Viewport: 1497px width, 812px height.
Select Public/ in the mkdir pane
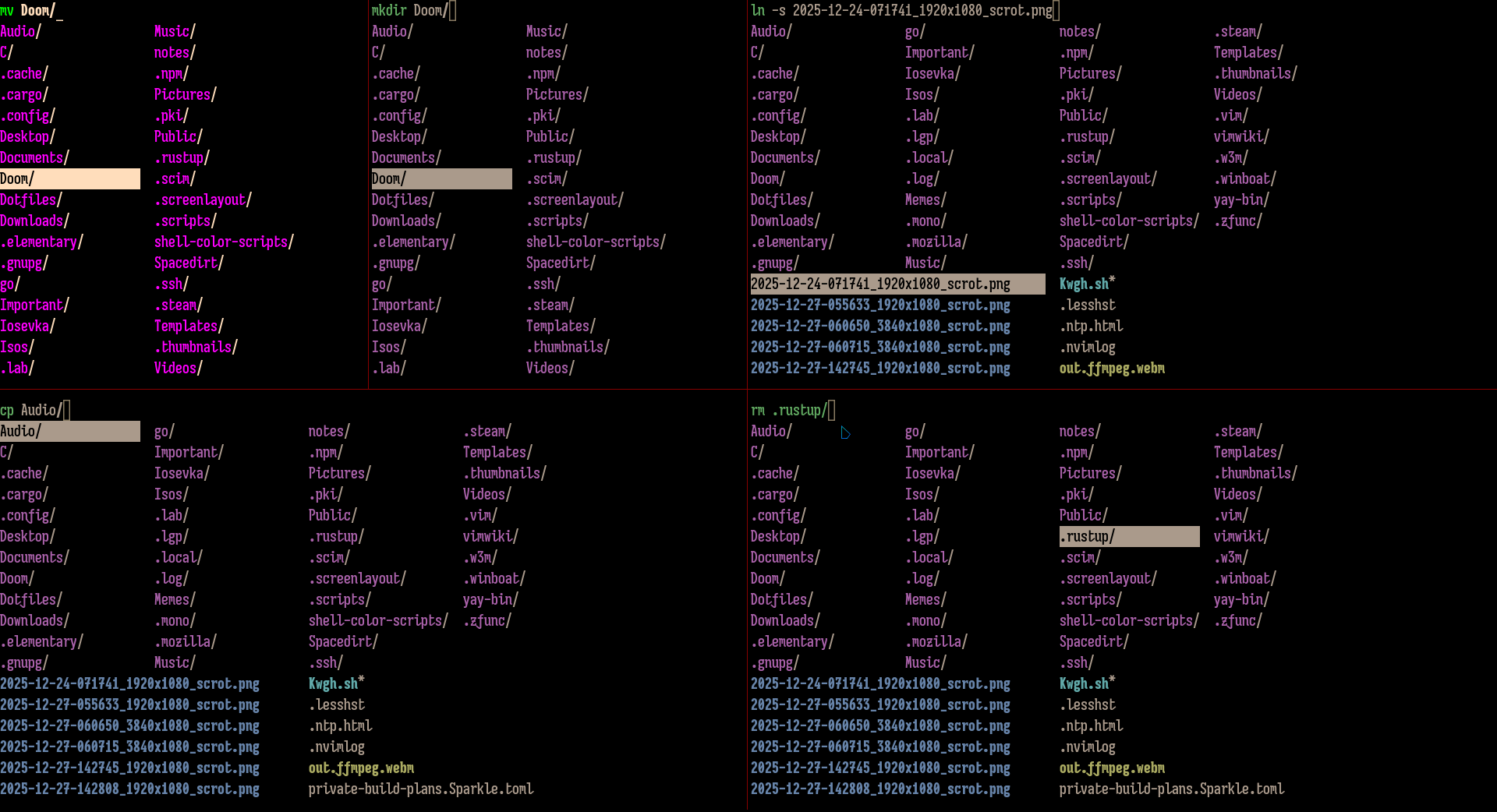[550, 136]
